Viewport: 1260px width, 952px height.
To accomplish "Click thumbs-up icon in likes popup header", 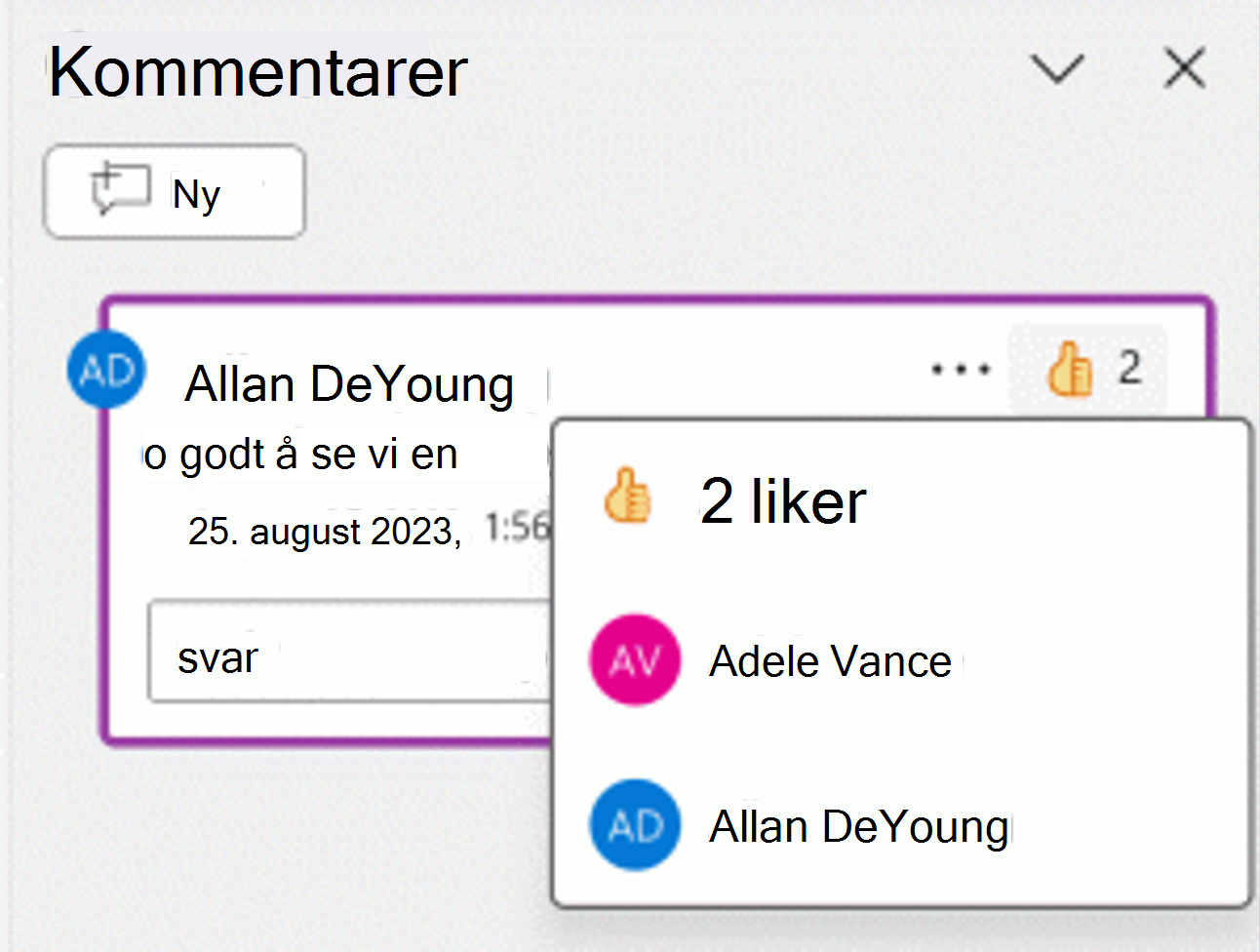I will click(627, 496).
